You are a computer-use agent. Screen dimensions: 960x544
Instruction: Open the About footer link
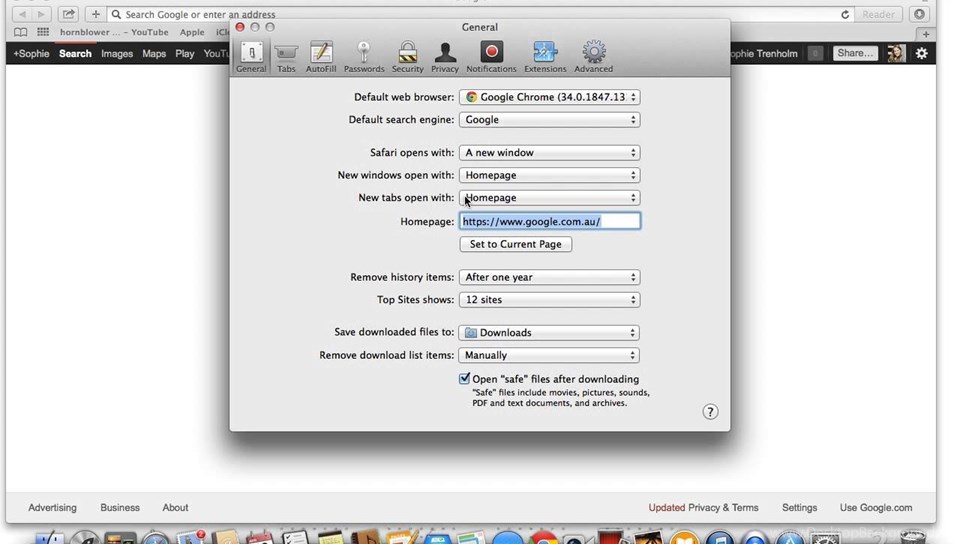pyautogui.click(x=175, y=508)
